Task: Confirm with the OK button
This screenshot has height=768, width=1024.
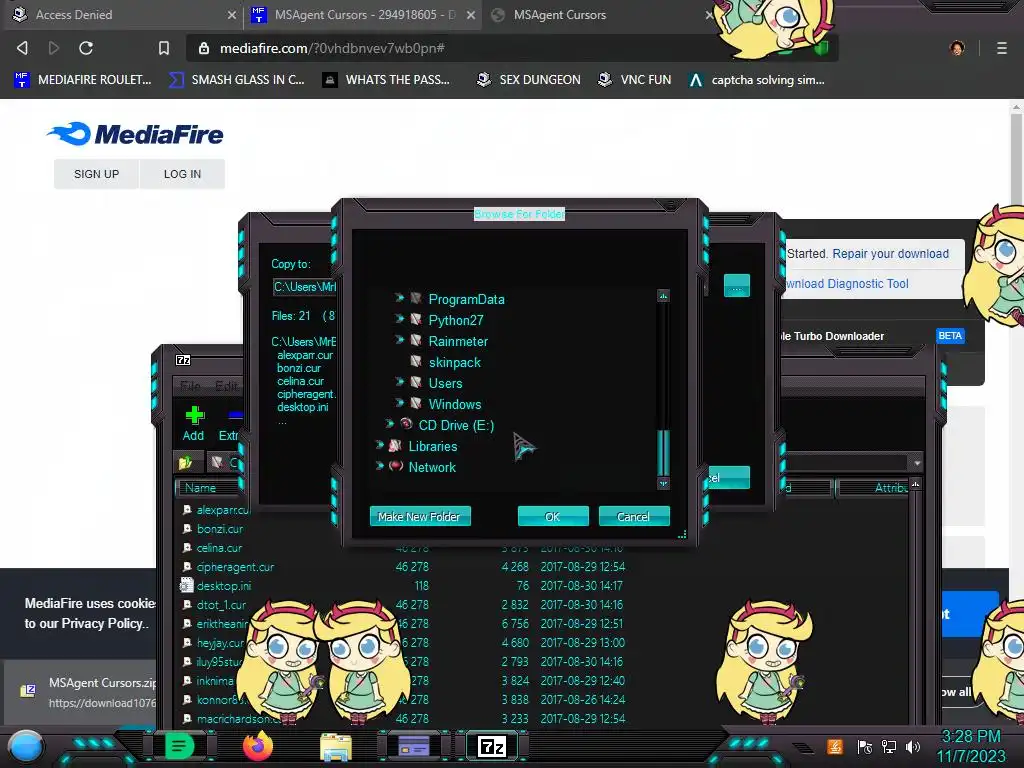Action: tap(553, 517)
